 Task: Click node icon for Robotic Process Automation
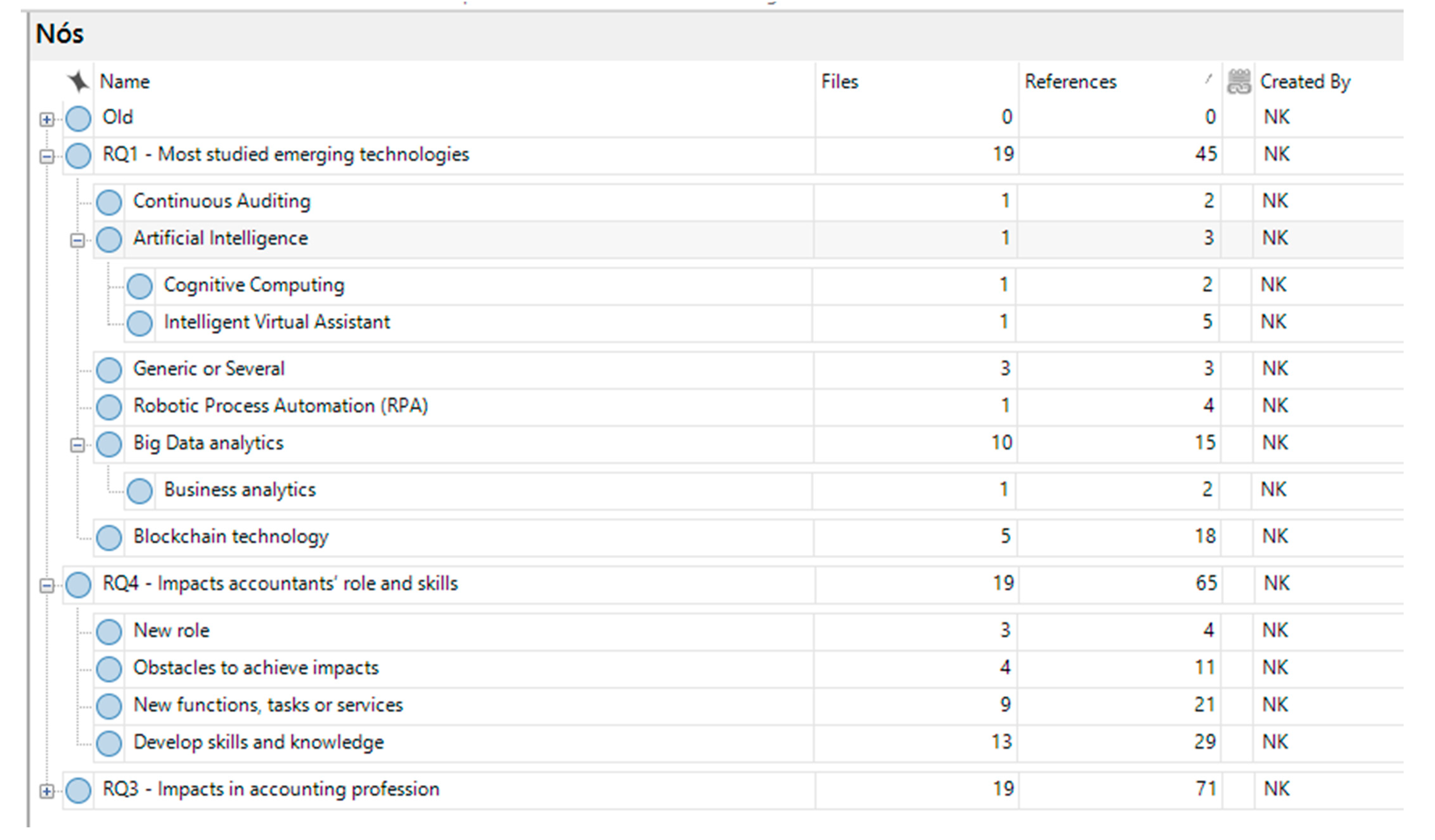pos(109,407)
